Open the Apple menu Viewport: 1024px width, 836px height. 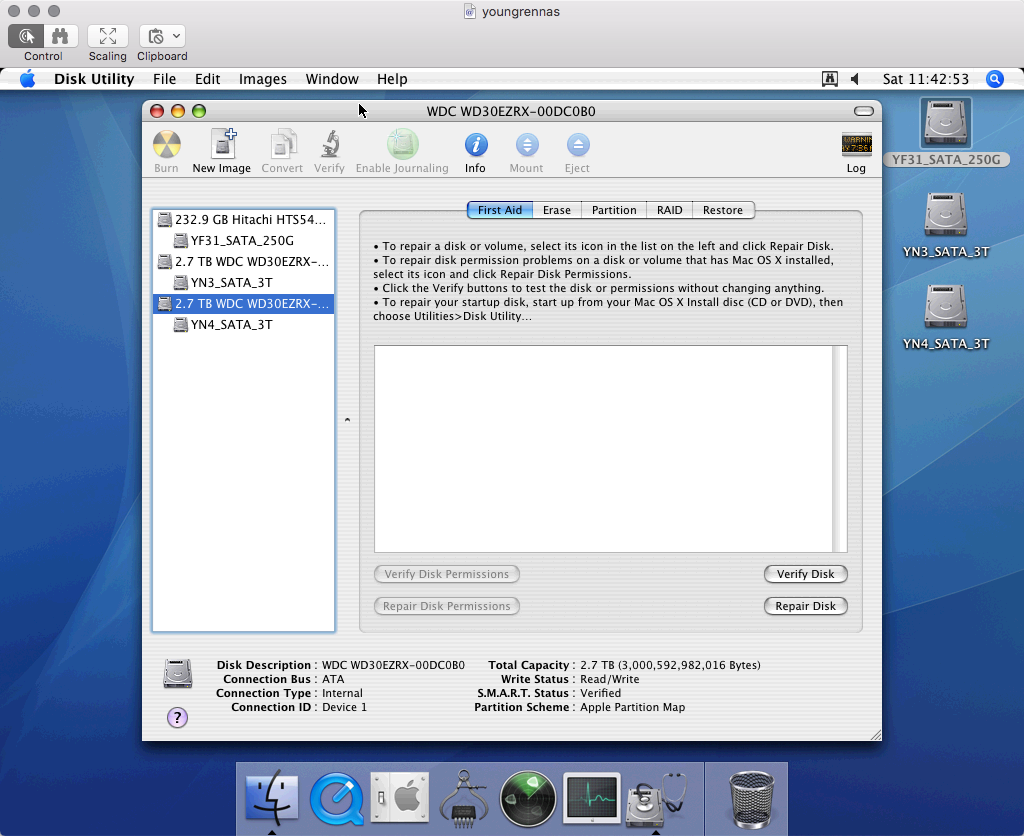[x=27, y=79]
